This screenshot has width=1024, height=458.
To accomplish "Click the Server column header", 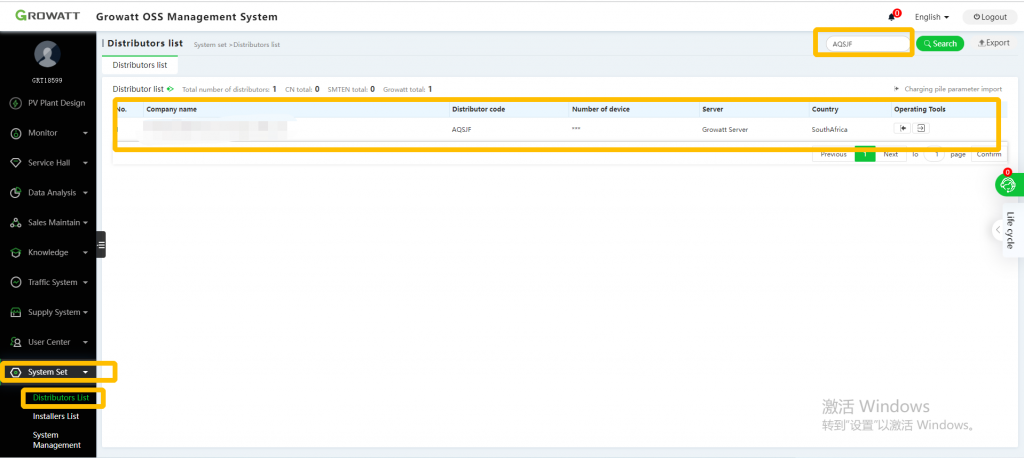I will point(712,109).
